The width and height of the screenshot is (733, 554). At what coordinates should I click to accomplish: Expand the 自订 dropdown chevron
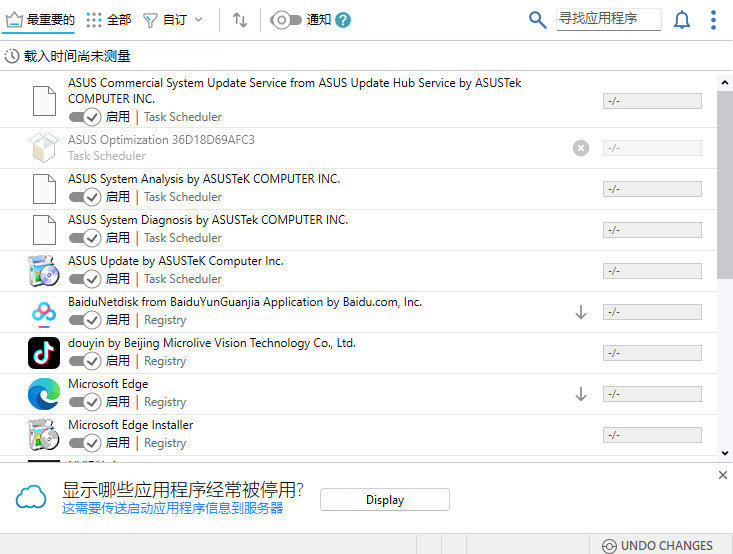coord(199,20)
